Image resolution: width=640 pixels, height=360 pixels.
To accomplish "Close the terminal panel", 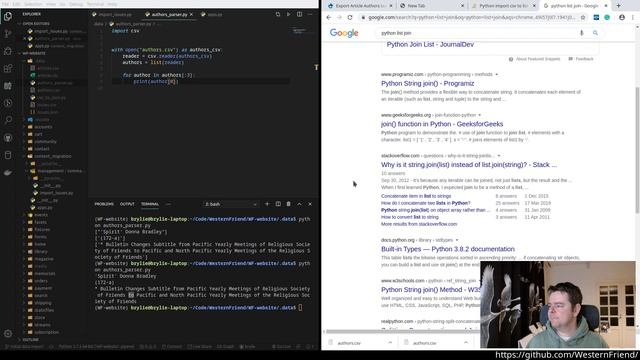I will coord(310,204).
